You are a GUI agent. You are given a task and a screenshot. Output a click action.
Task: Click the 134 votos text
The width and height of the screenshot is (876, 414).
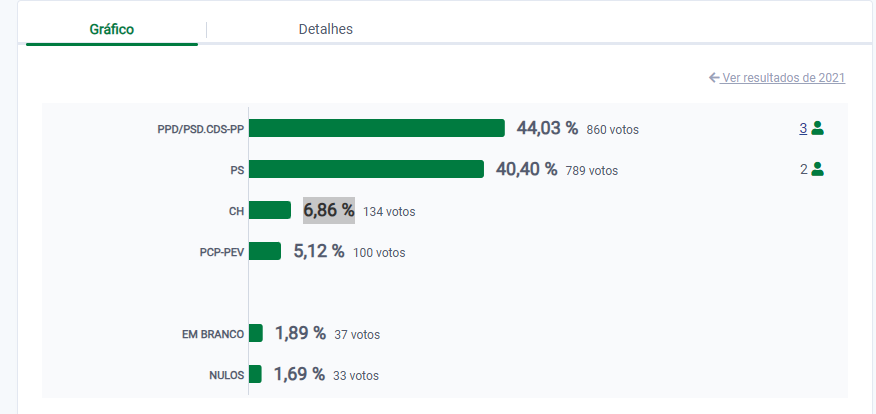[x=389, y=212]
